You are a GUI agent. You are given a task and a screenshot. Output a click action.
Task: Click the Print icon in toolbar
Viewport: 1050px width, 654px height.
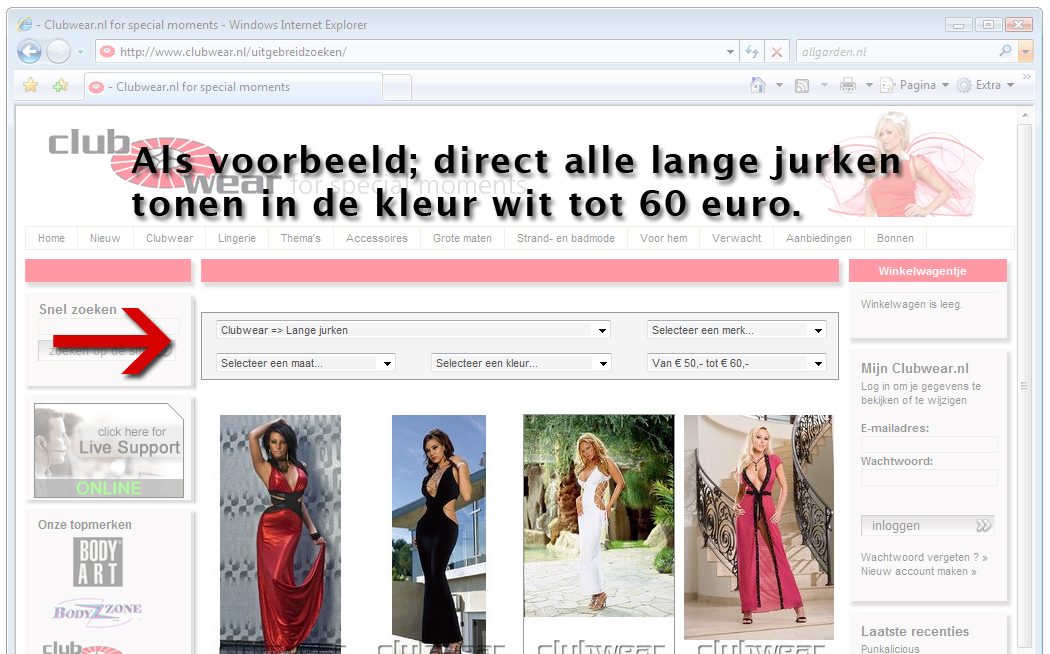[x=848, y=85]
